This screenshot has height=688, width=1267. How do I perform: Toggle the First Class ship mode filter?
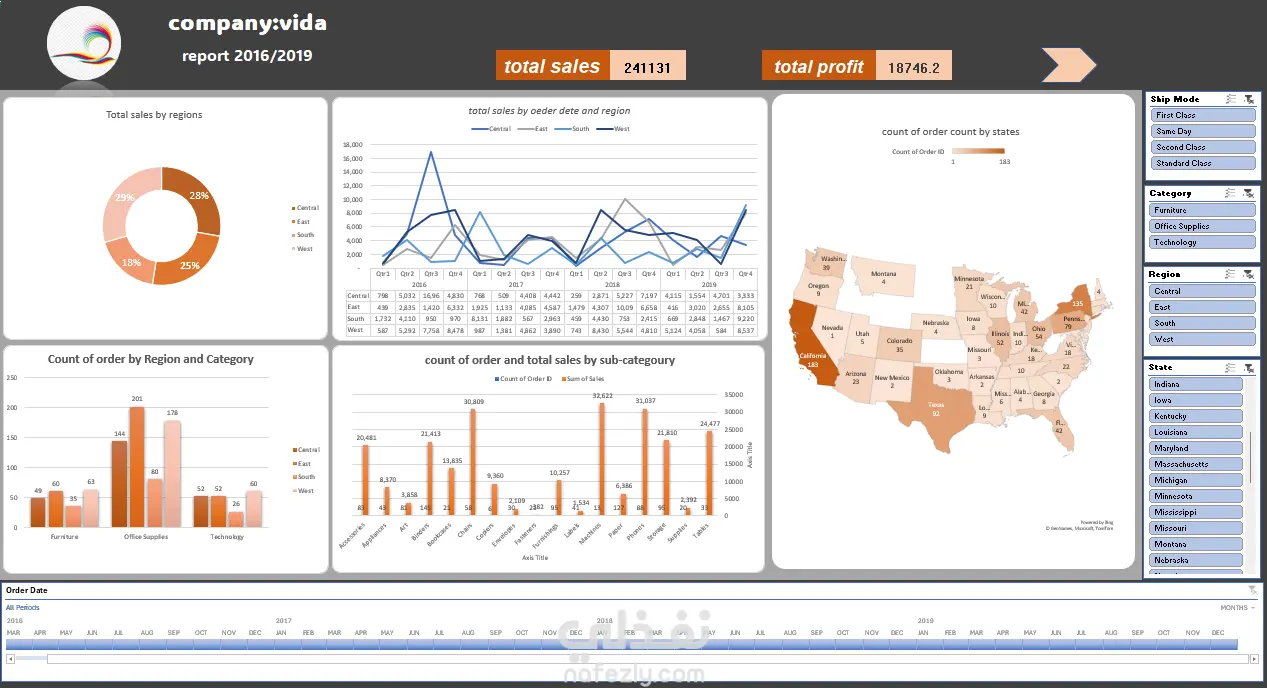point(1203,115)
